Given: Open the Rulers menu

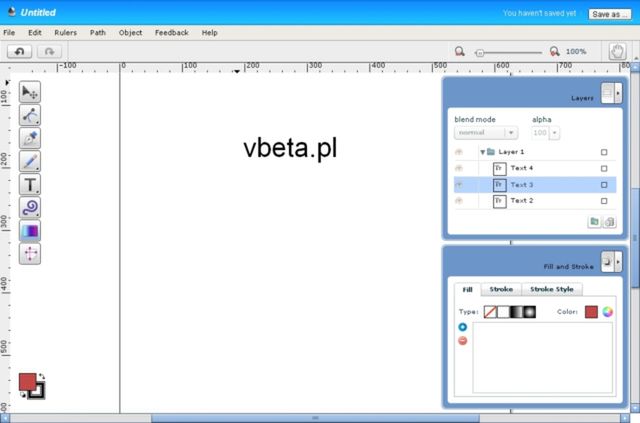Looking at the screenshot, I should point(65,33).
